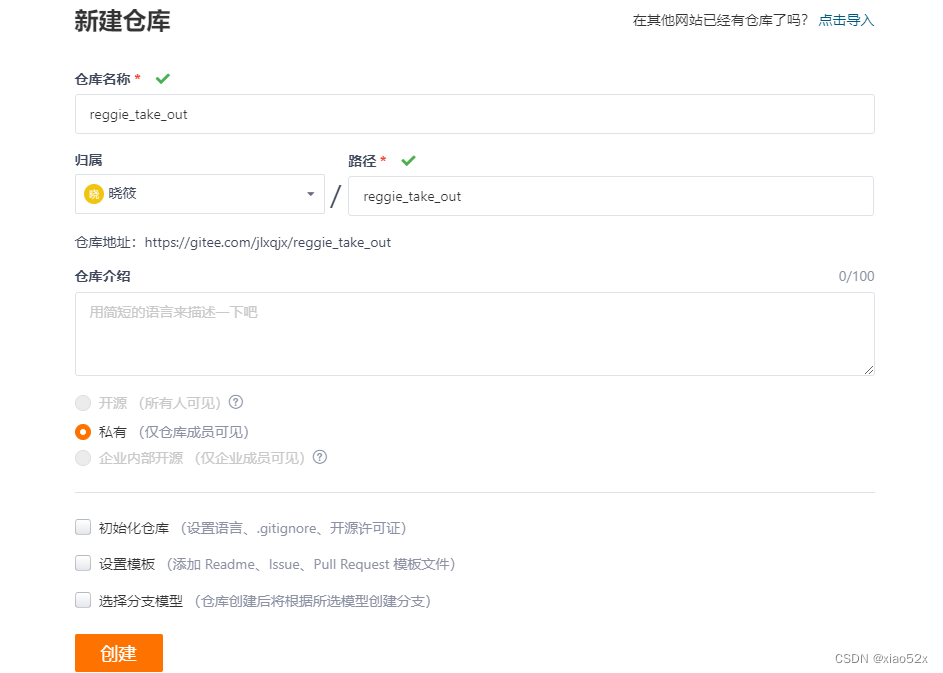Enable the 初始化仓库 checkbox
943x673 pixels.
click(x=83, y=526)
